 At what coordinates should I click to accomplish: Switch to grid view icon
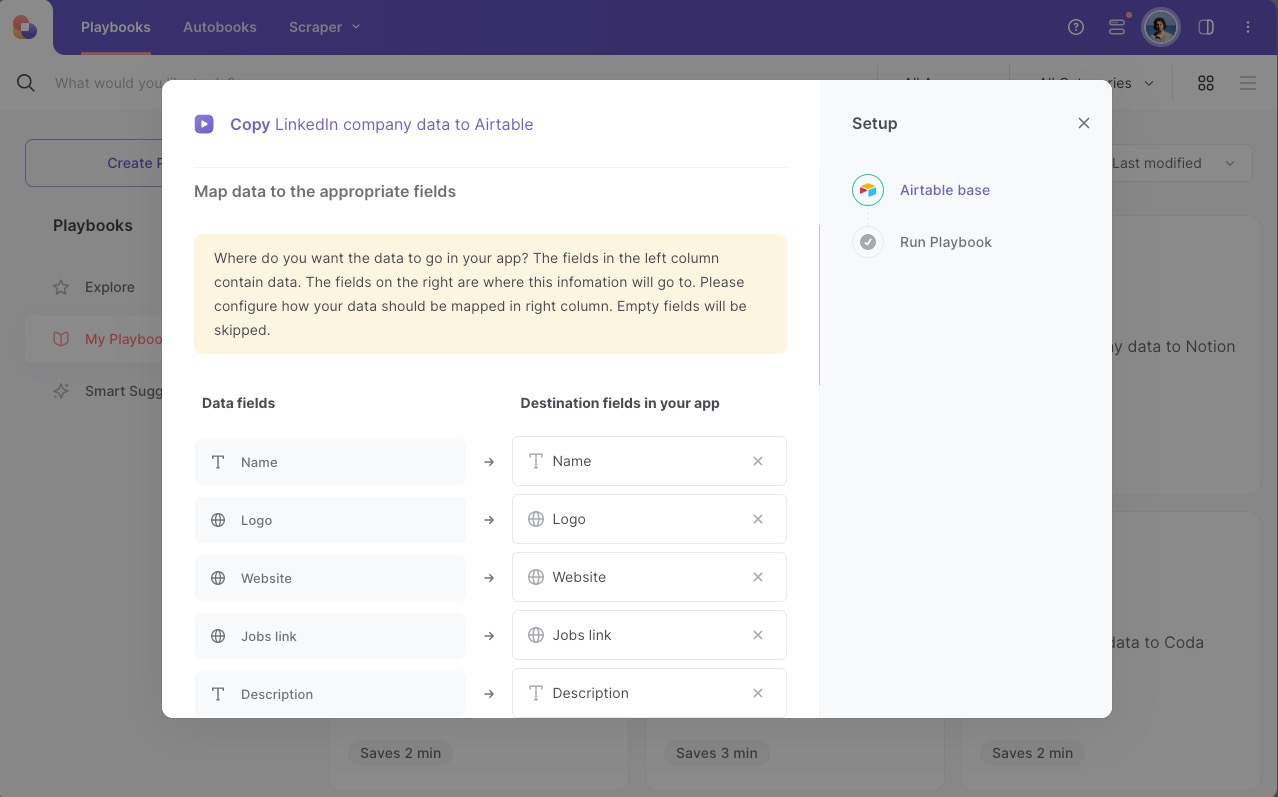tap(1206, 83)
